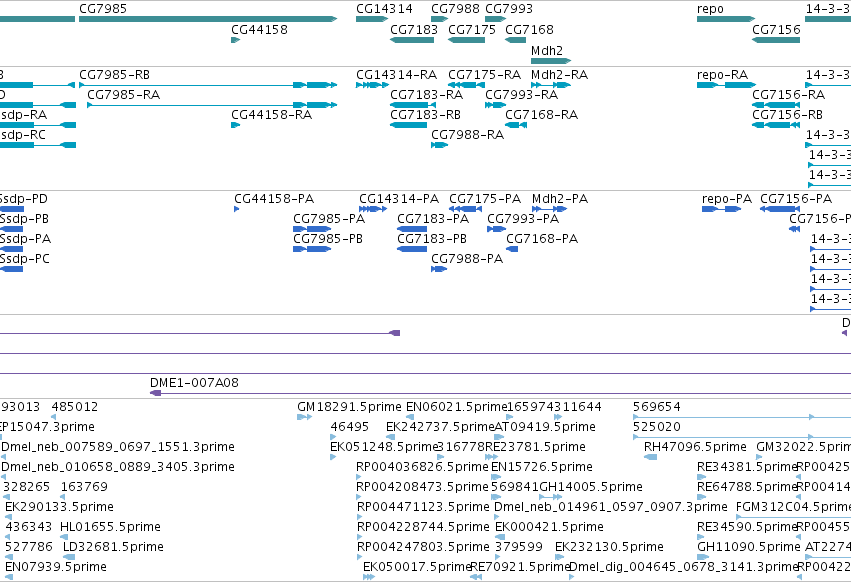Viewport: 851px width, 582px height.
Task: Select transcript CG7985-RB label
Action: [115, 75]
